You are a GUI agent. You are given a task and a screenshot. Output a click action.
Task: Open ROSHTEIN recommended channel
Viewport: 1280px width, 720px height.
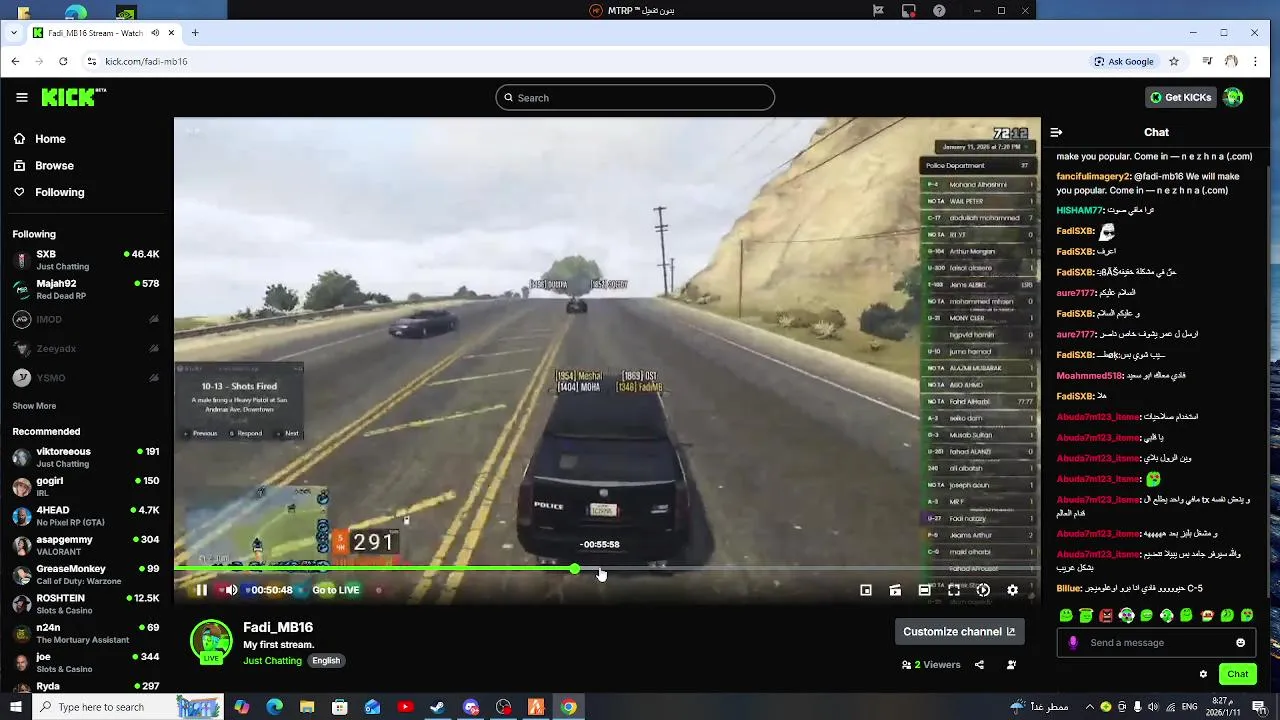pyautogui.click(x=86, y=604)
